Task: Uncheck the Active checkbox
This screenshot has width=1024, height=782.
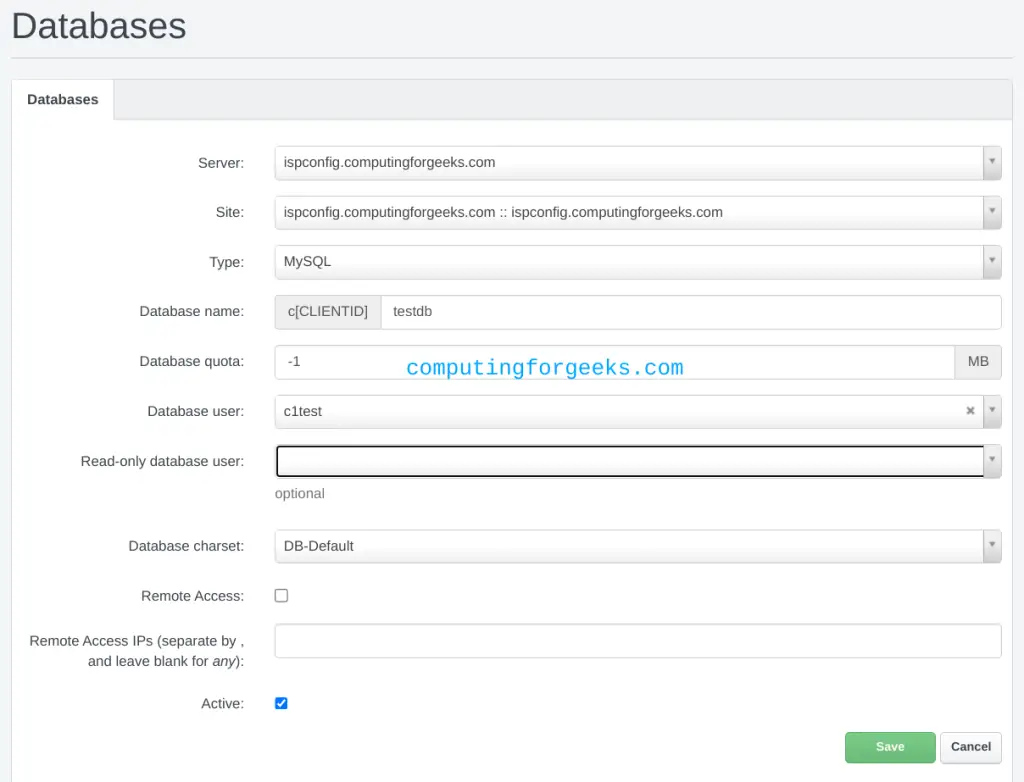Action: pyautogui.click(x=281, y=704)
